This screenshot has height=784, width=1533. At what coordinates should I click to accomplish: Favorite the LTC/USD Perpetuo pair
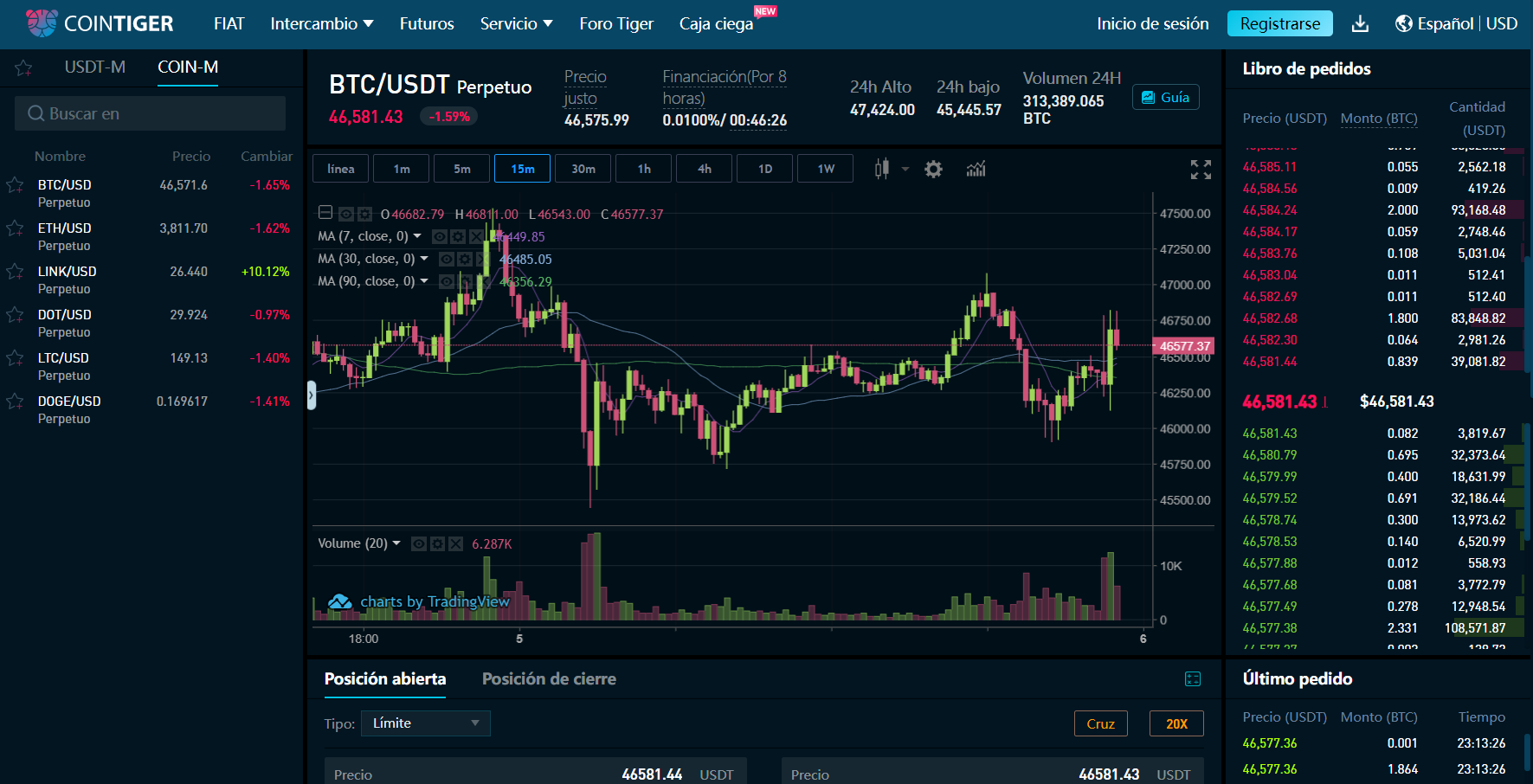point(15,358)
